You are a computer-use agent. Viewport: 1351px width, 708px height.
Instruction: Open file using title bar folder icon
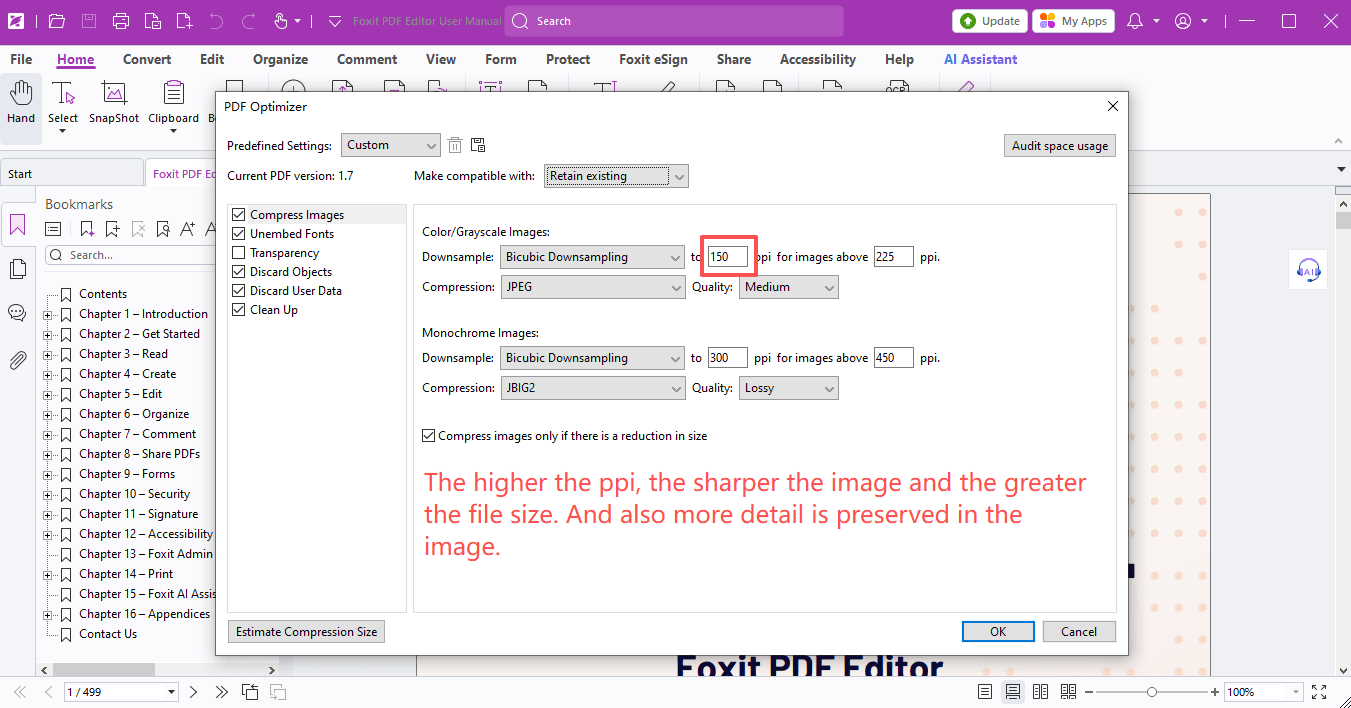click(x=57, y=21)
